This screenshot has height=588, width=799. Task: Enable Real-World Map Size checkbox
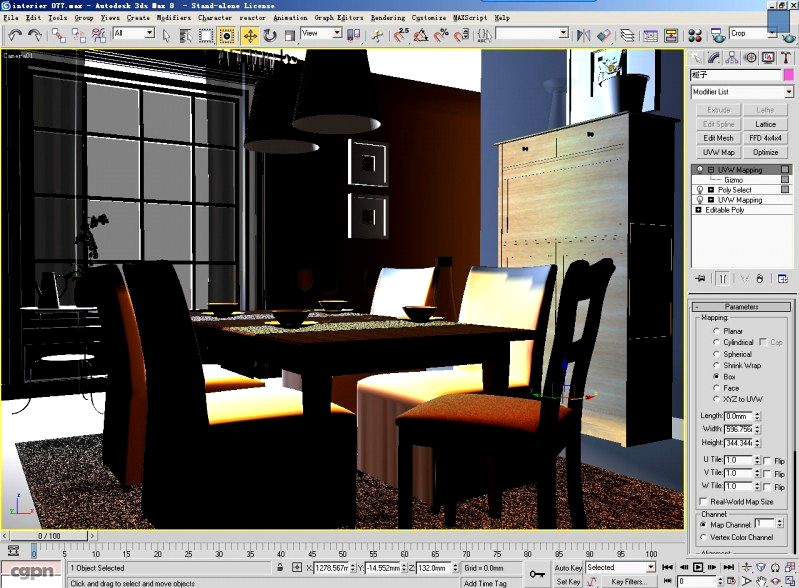(x=703, y=501)
